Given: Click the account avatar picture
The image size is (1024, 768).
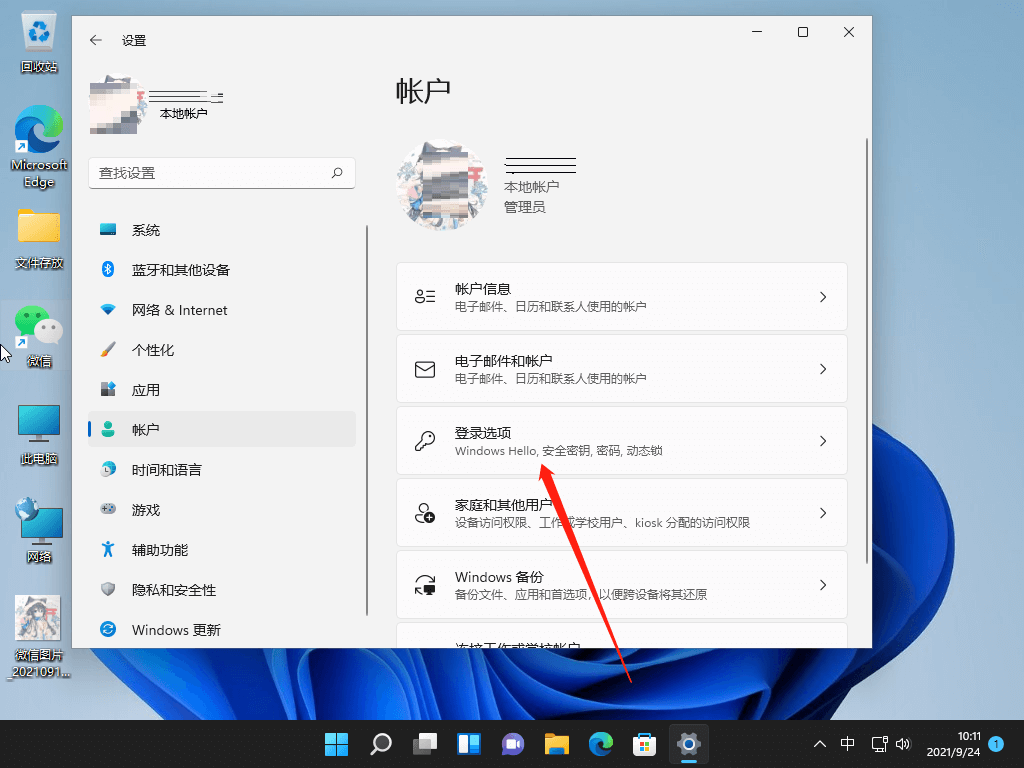Looking at the screenshot, I should [442, 187].
